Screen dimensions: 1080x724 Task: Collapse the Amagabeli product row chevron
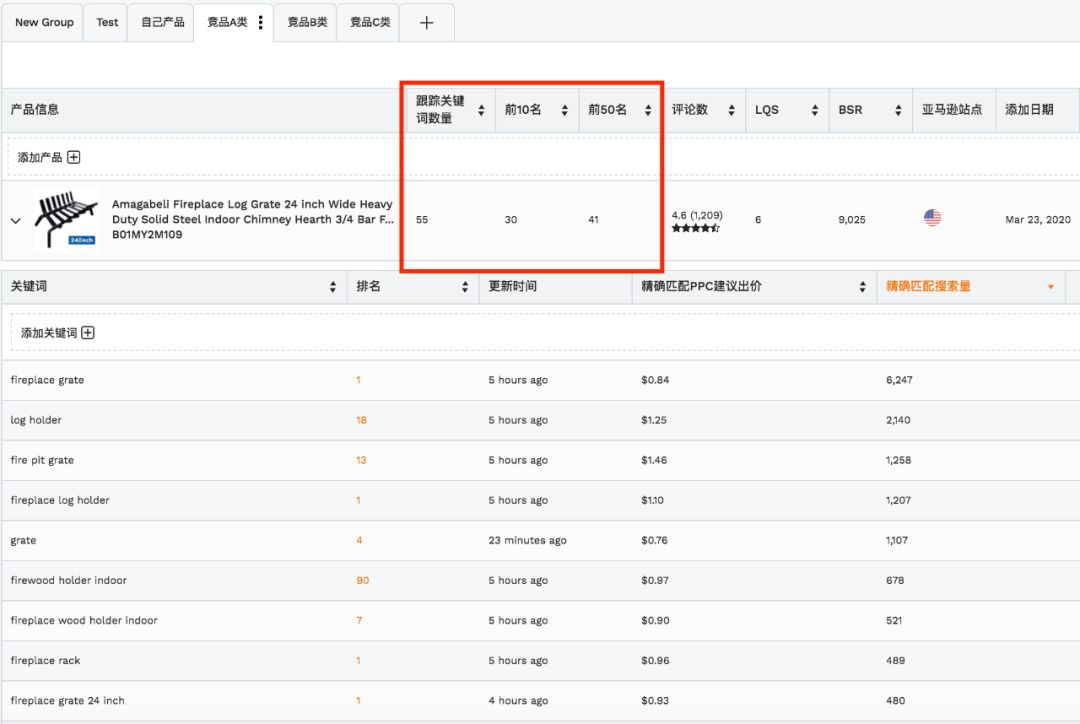(15, 221)
